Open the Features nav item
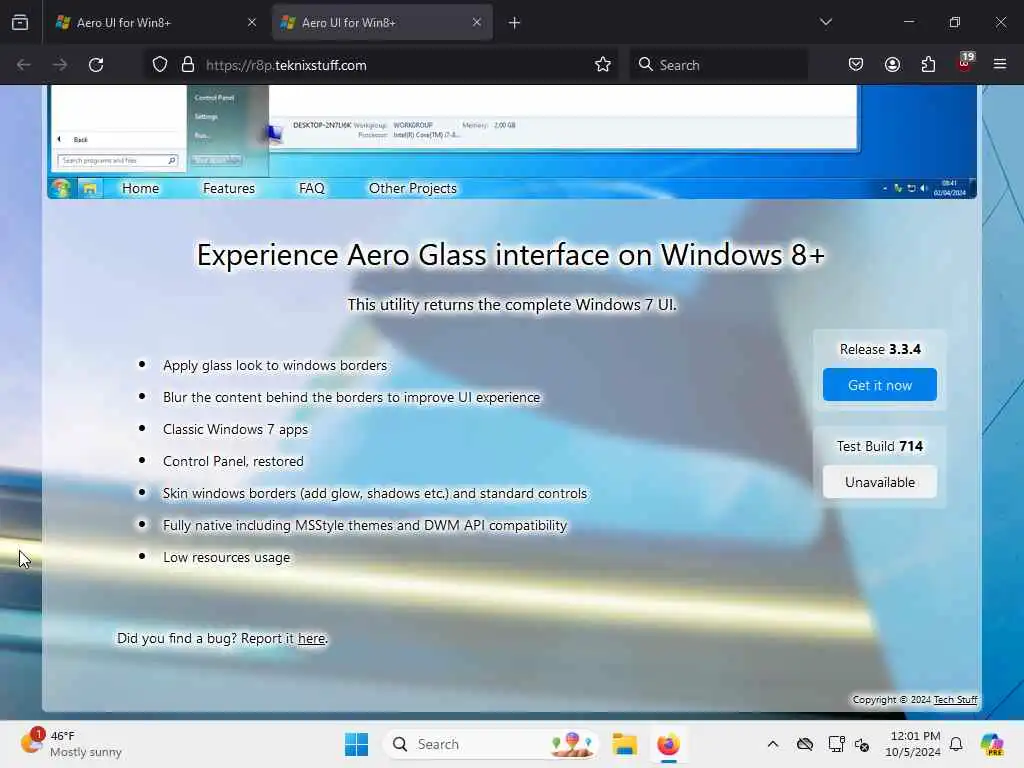Viewport: 1024px width, 768px height. 229,188
